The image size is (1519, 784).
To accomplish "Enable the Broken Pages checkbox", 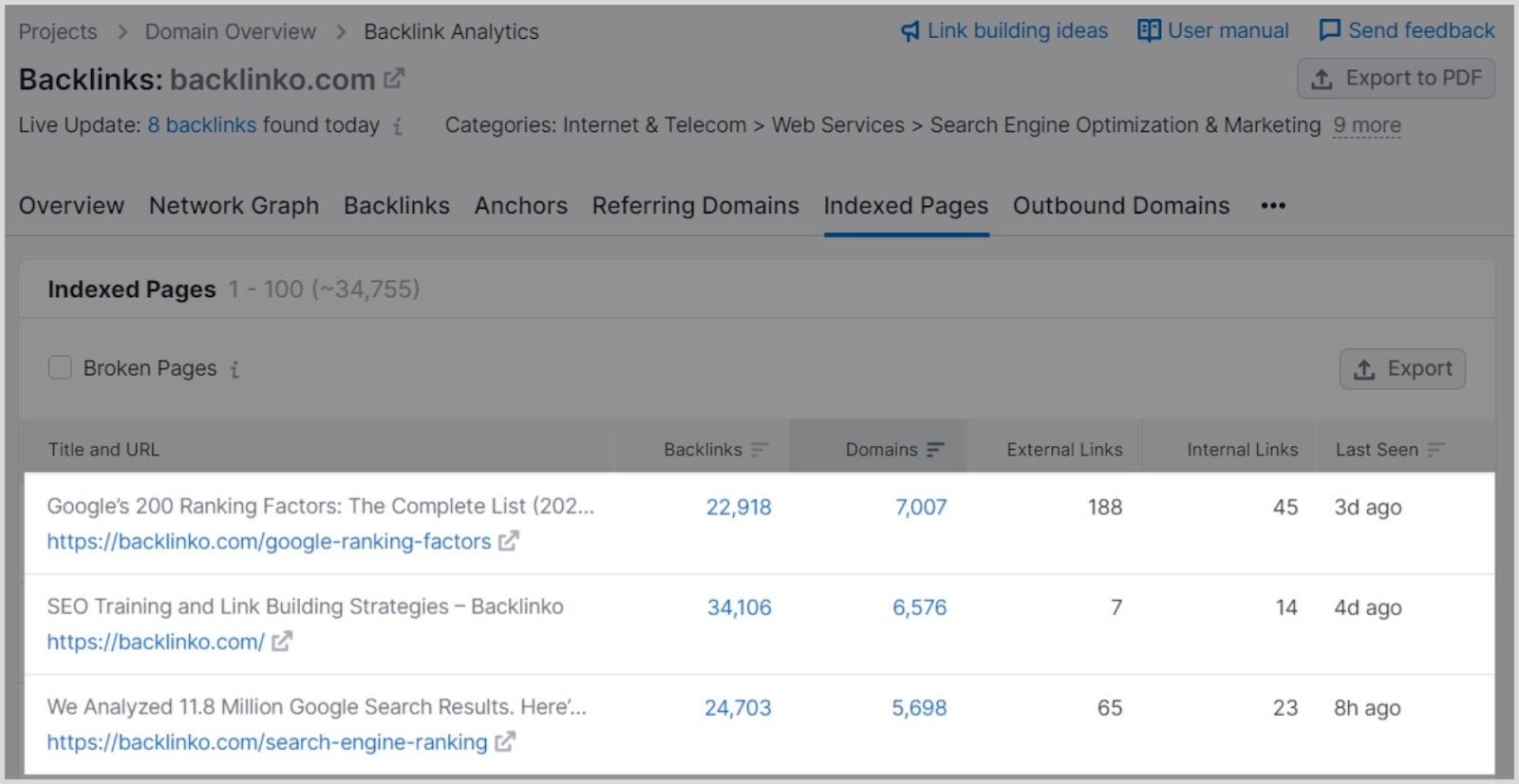I will click(x=60, y=367).
